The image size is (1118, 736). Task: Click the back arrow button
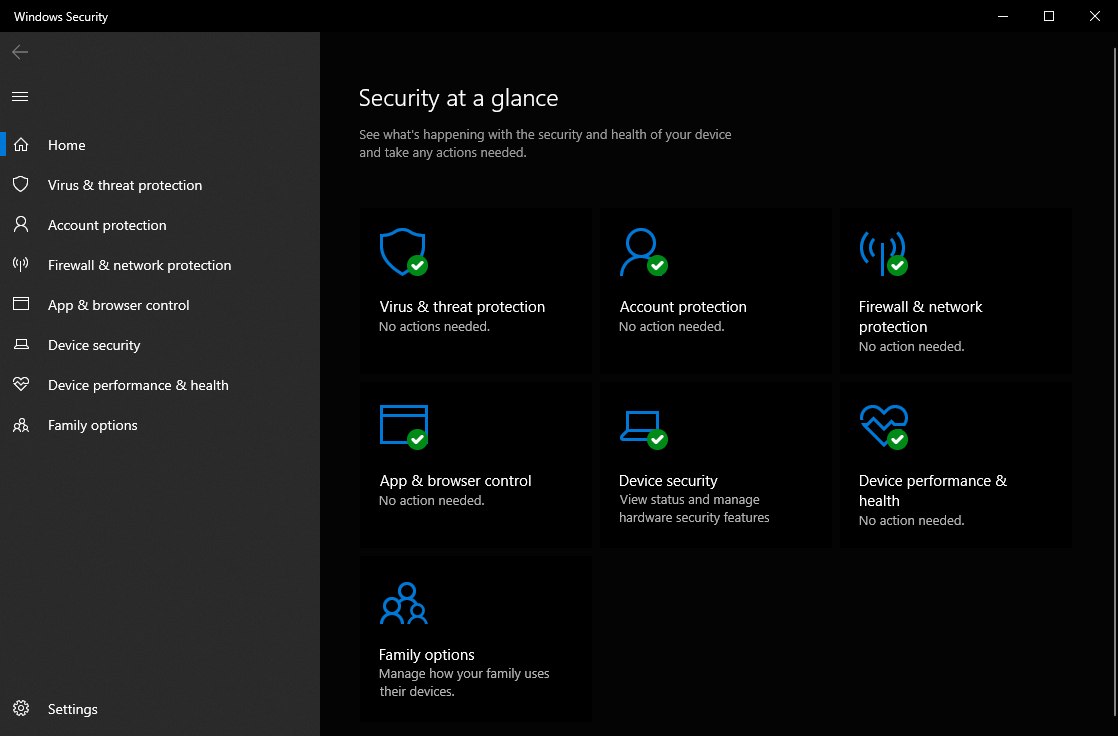(x=20, y=52)
